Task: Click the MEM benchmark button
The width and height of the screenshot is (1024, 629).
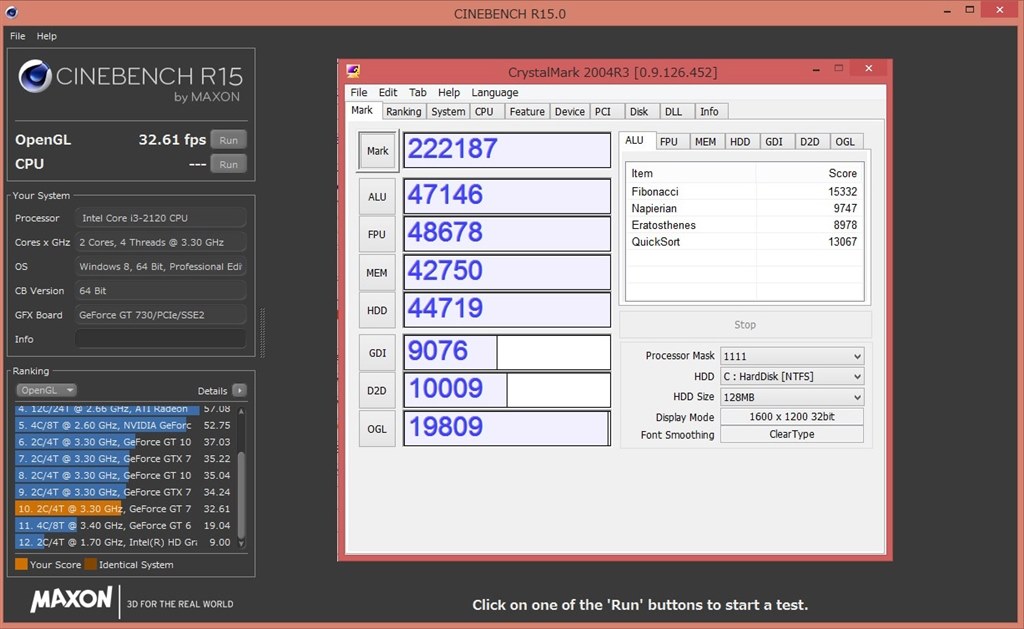Action: point(377,273)
